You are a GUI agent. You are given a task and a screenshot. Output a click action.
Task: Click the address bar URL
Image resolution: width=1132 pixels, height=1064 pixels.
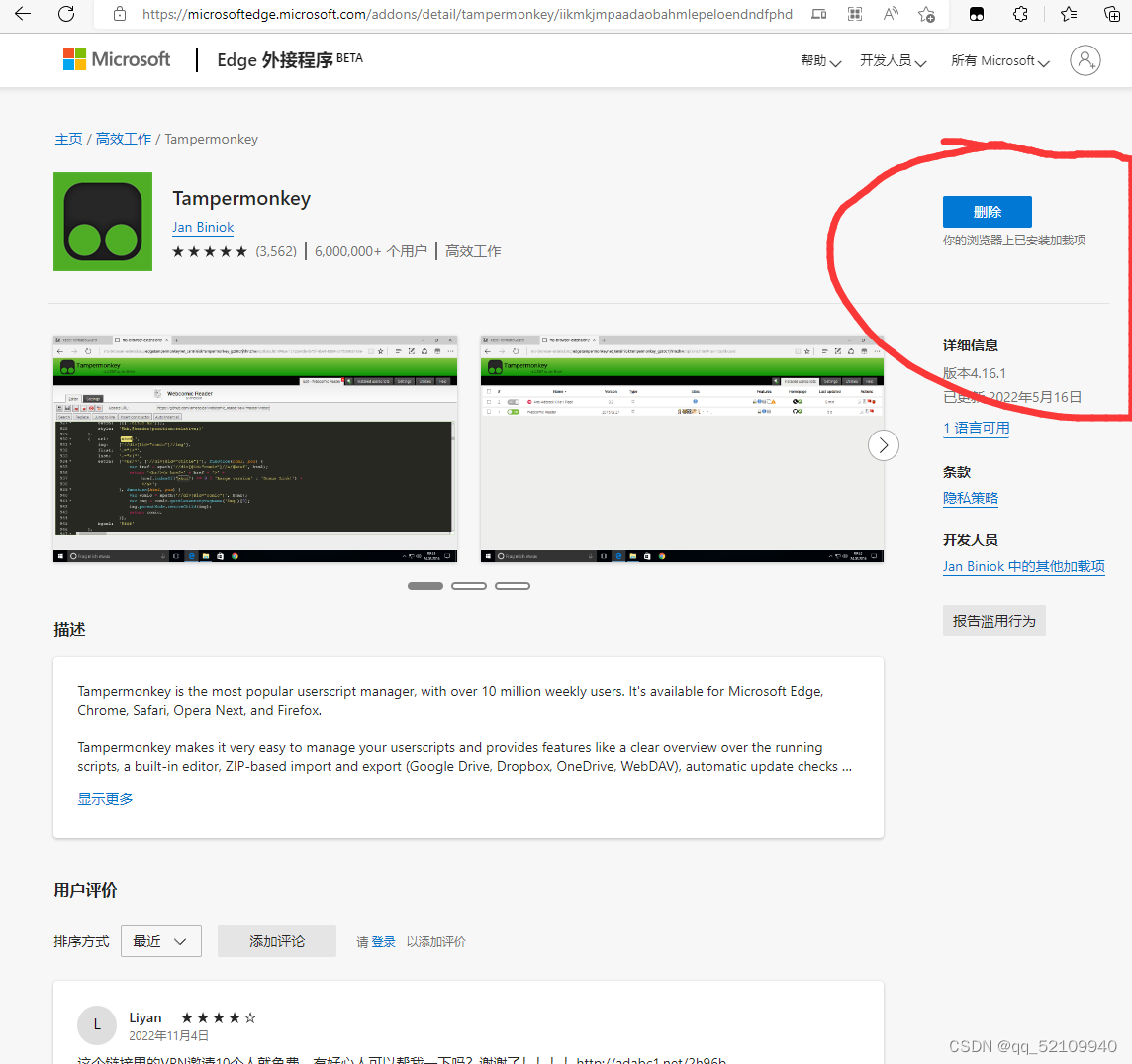[x=467, y=14]
